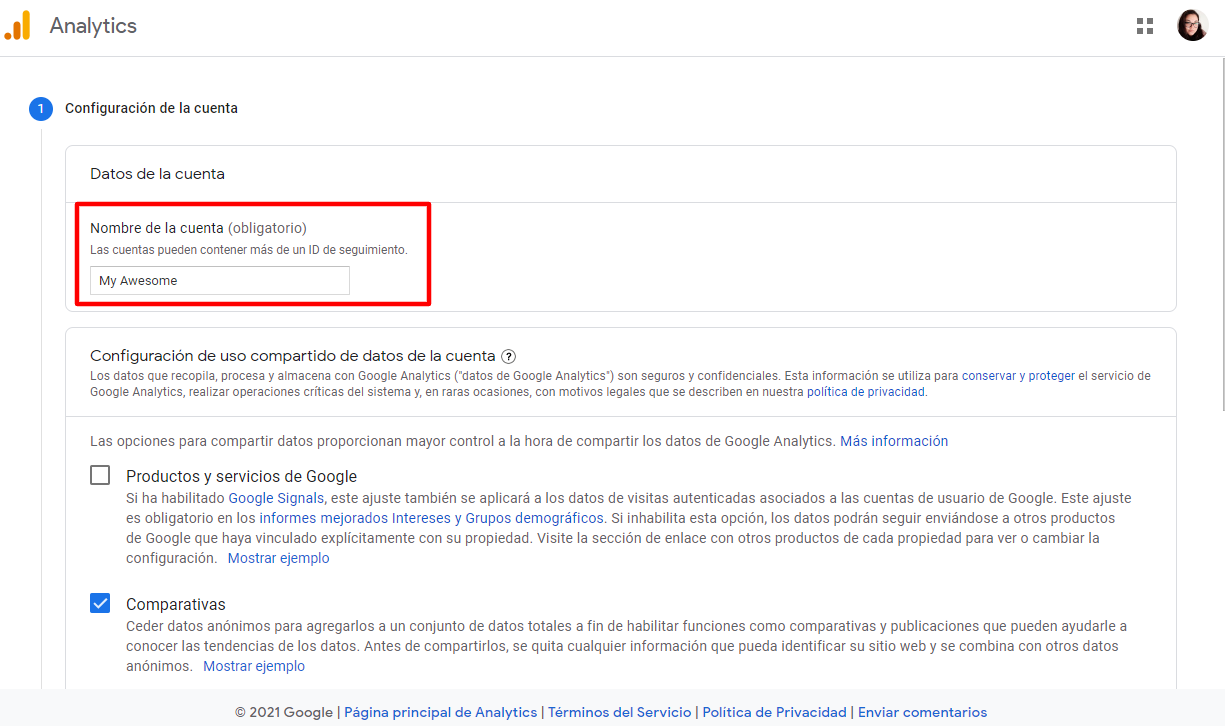Open the user profile avatar
This screenshot has height=726, width=1225.
[x=1192, y=26]
